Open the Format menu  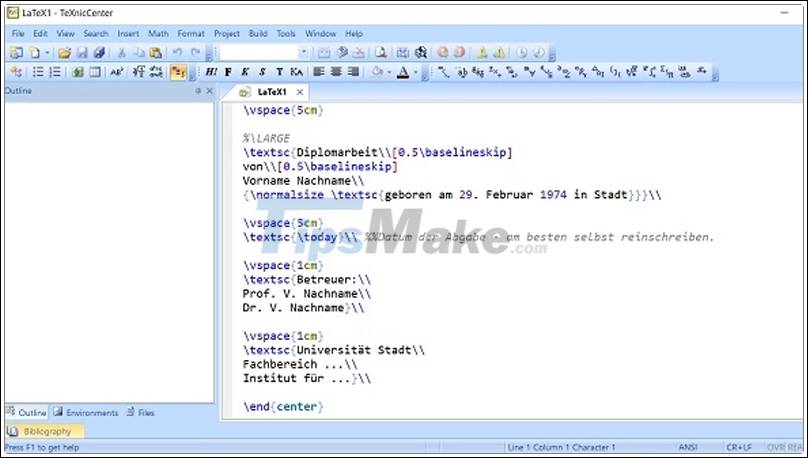click(191, 33)
